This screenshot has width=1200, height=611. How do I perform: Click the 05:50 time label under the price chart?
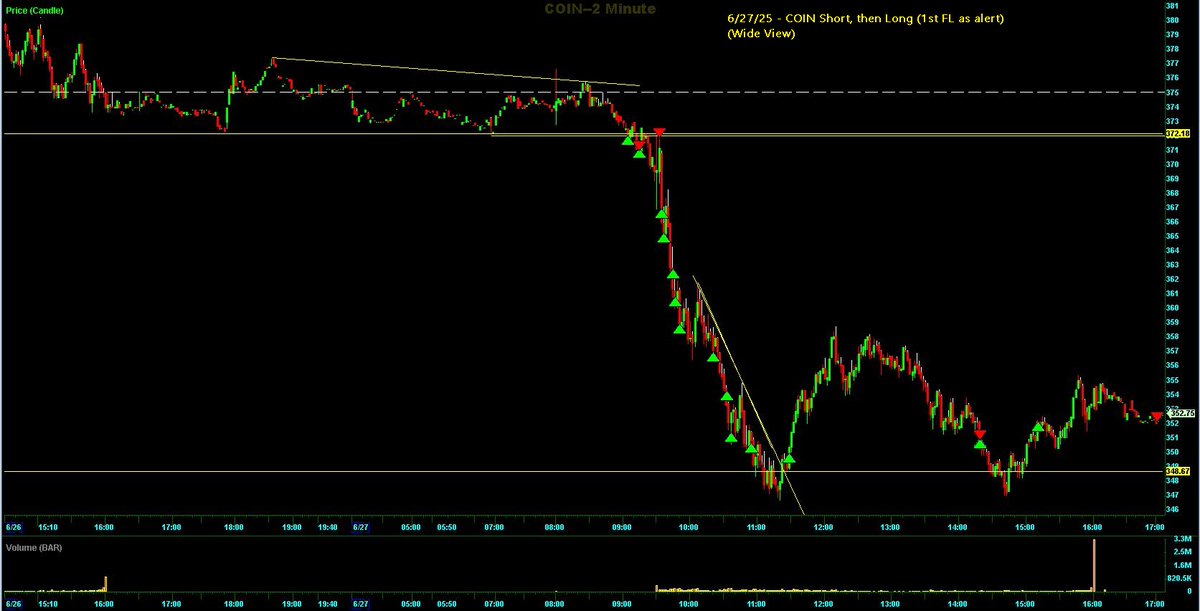click(449, 526)
